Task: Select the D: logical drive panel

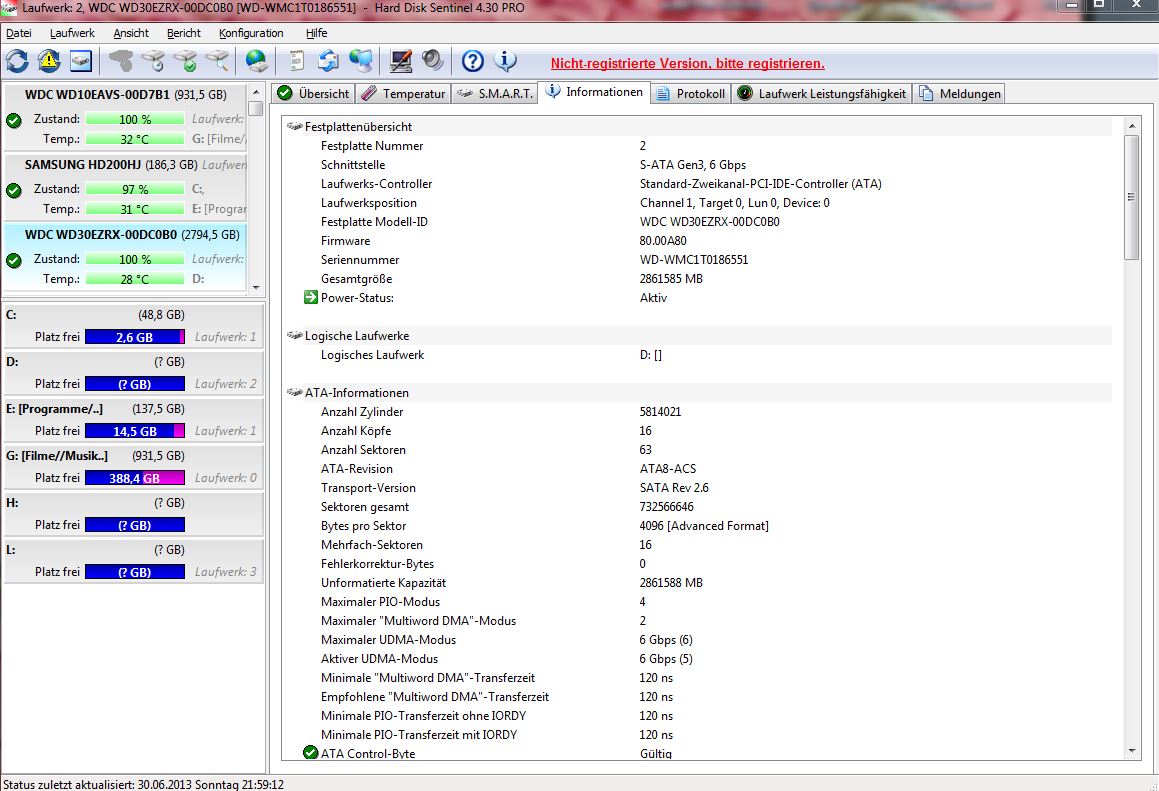Action: click(133, 373)
